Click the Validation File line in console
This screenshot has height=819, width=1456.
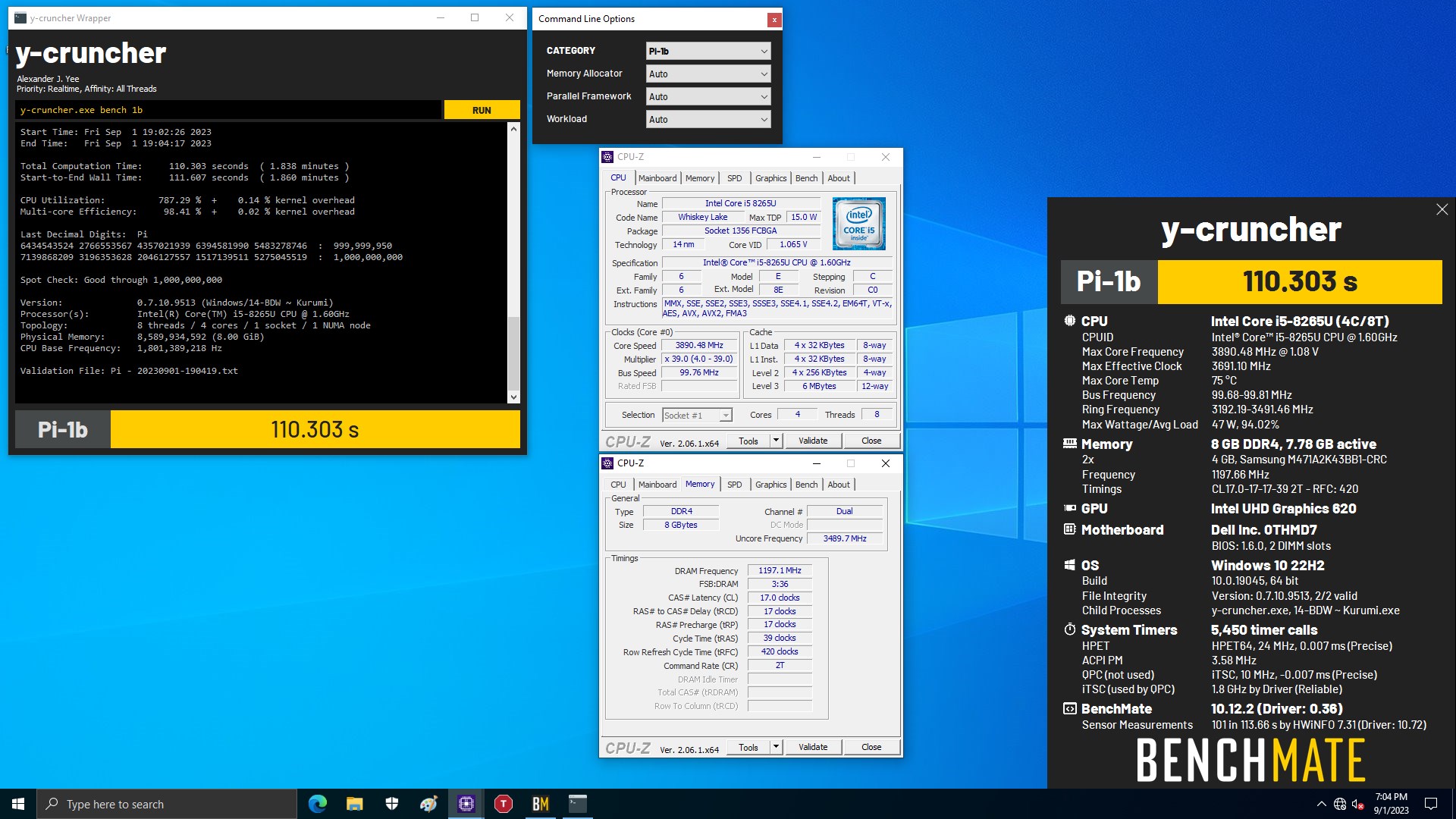click(129, 371)
